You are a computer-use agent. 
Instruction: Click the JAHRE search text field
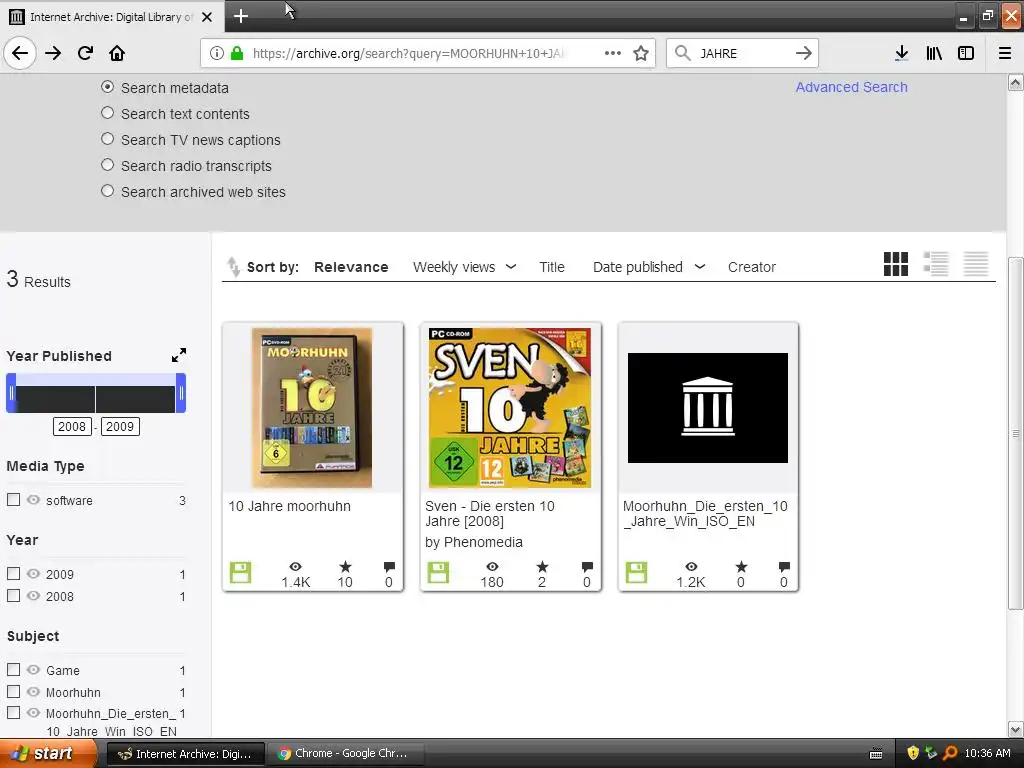coord(743,53)
